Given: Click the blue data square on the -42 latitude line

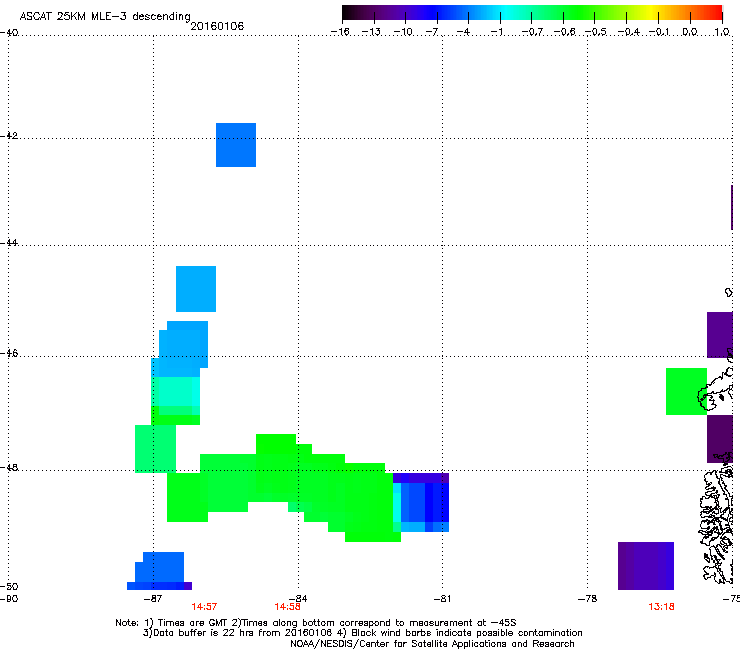Looking at the screenshot, I should pyautogui.click(x=236, y=145).
